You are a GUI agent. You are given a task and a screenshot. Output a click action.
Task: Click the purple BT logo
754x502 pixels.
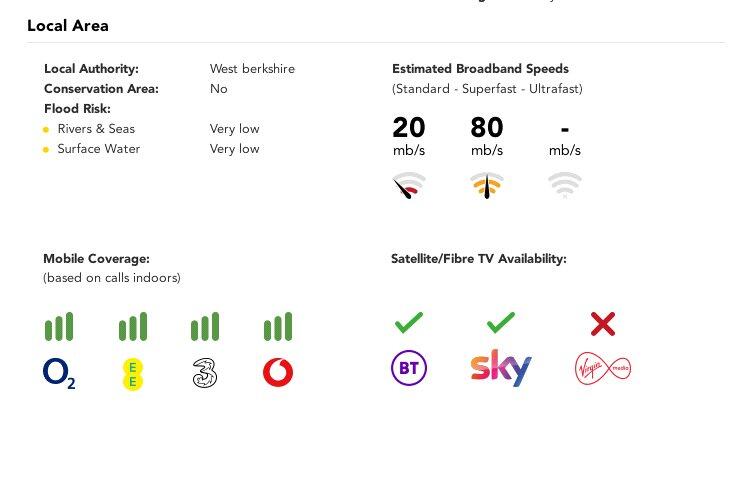pyautogui.click(x=408, y=368)
